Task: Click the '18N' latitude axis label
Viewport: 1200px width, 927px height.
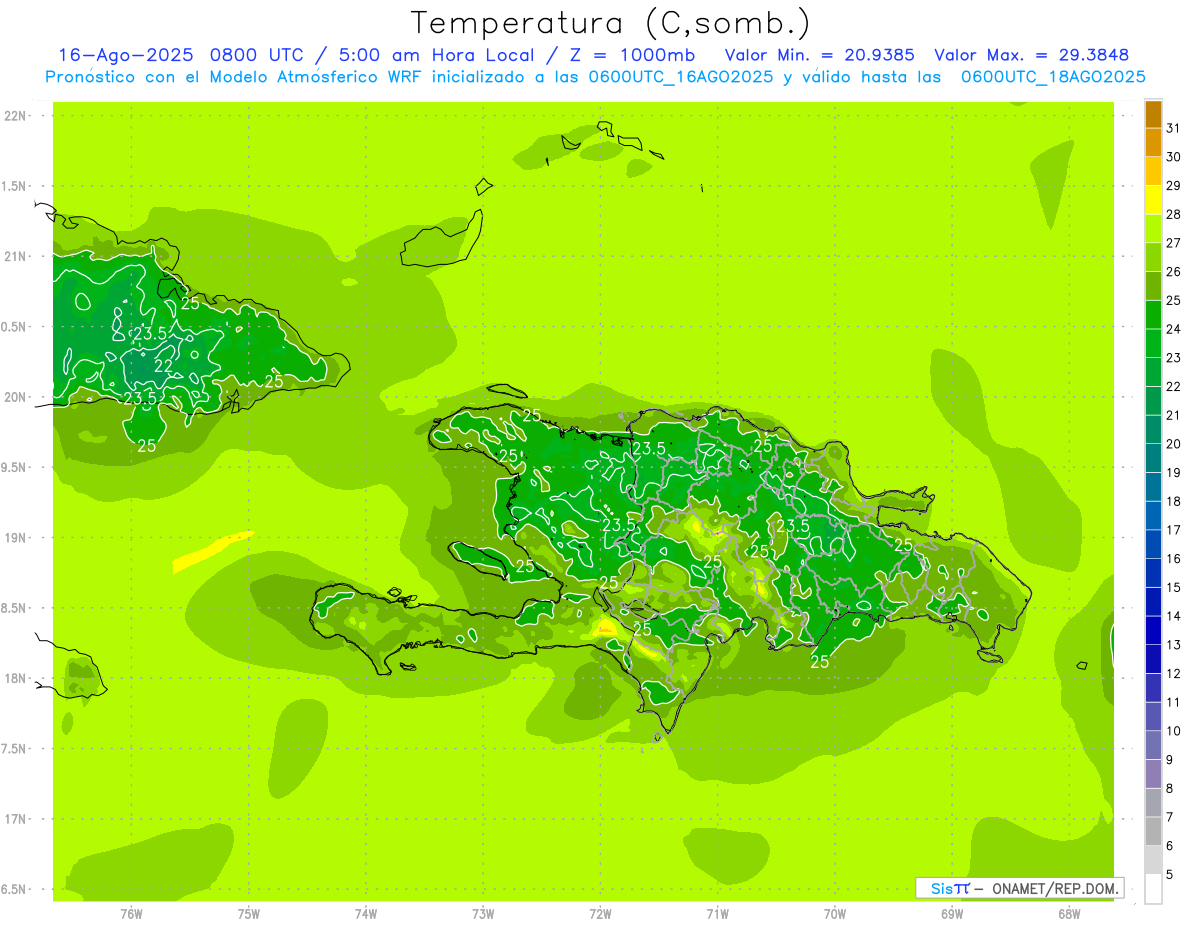Action: pos(17,678)
